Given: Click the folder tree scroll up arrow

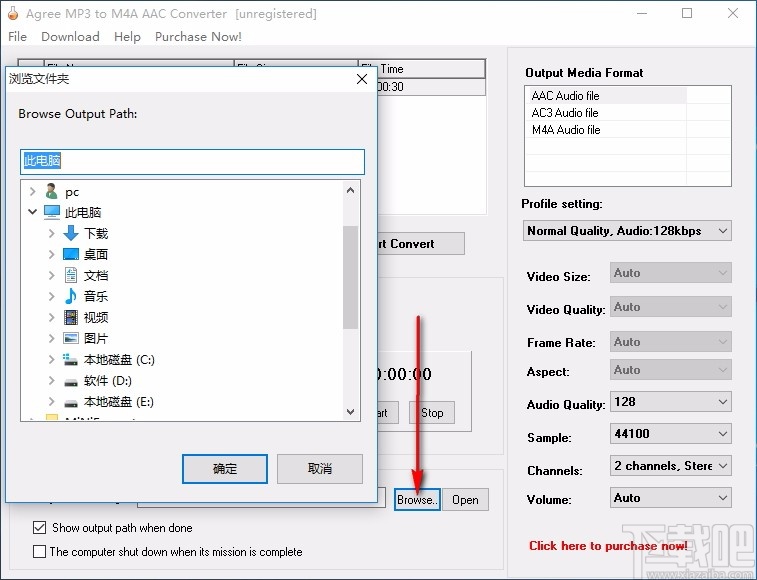Looking at the screenshot, I should (x=350, y=190).
